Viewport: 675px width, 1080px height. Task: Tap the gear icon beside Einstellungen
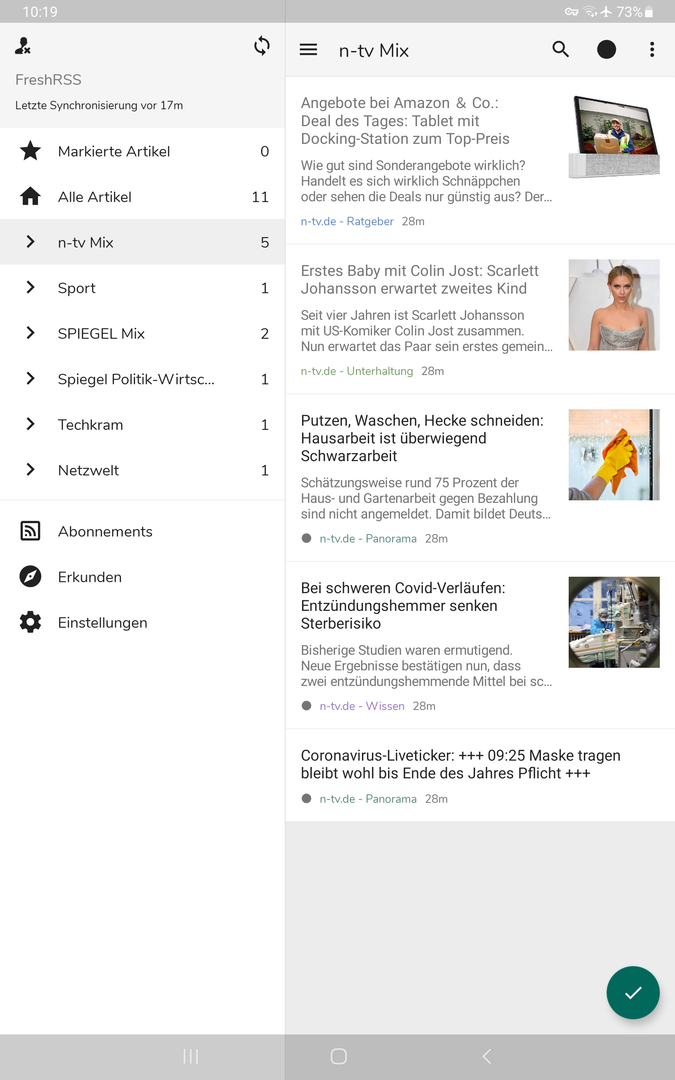pos(30,622)
